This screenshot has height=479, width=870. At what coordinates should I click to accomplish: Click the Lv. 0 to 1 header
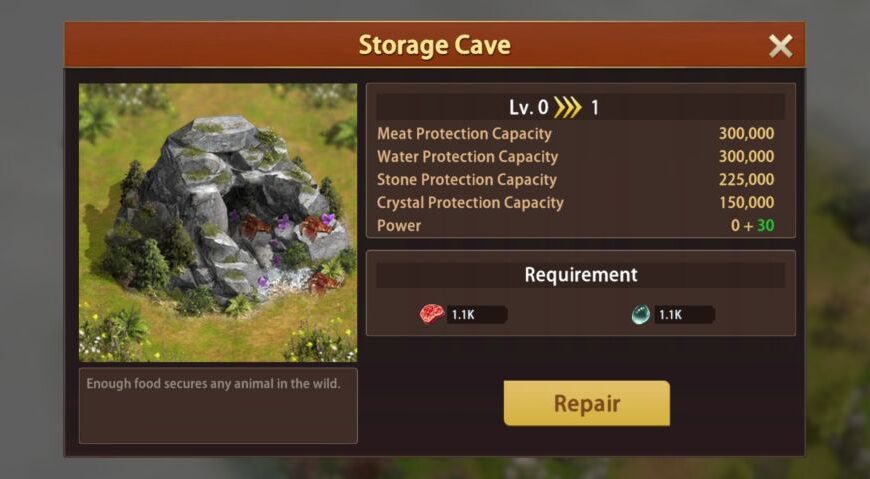click(x=581, y=107)
